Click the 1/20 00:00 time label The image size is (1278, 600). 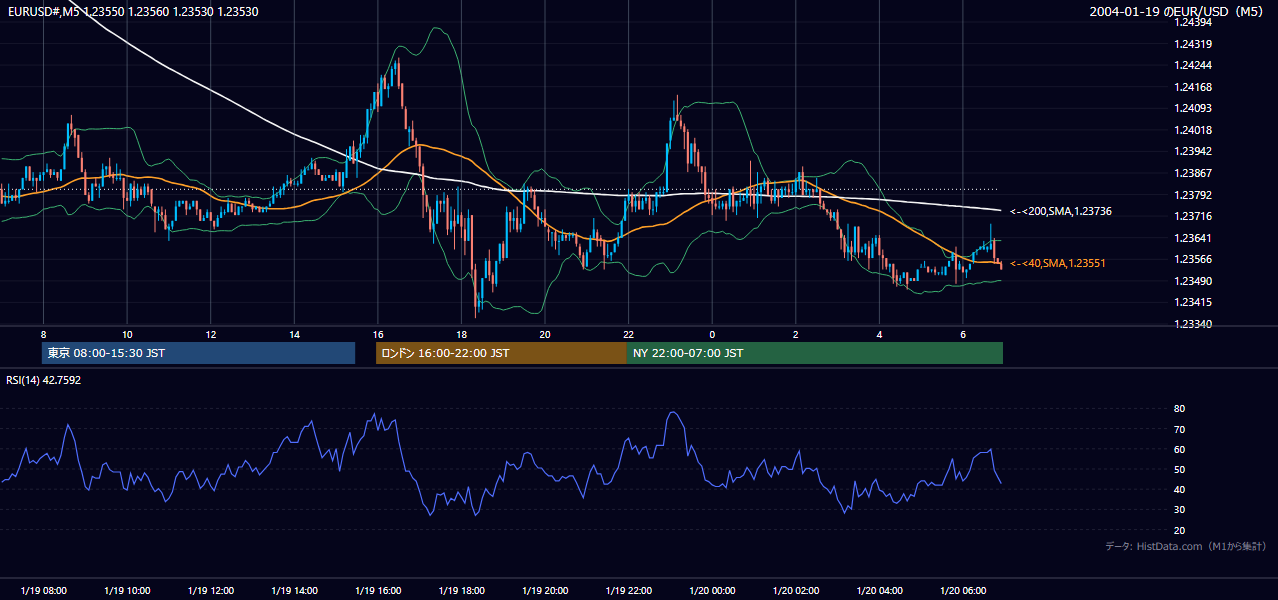pos(712,591)
